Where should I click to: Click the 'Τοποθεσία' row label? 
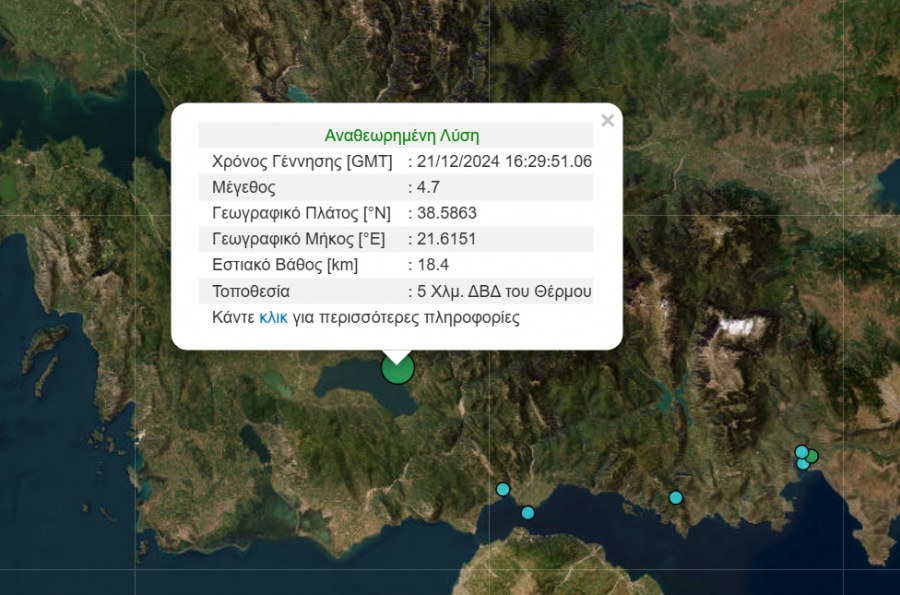pyautogui.click(x=251, y=292)
